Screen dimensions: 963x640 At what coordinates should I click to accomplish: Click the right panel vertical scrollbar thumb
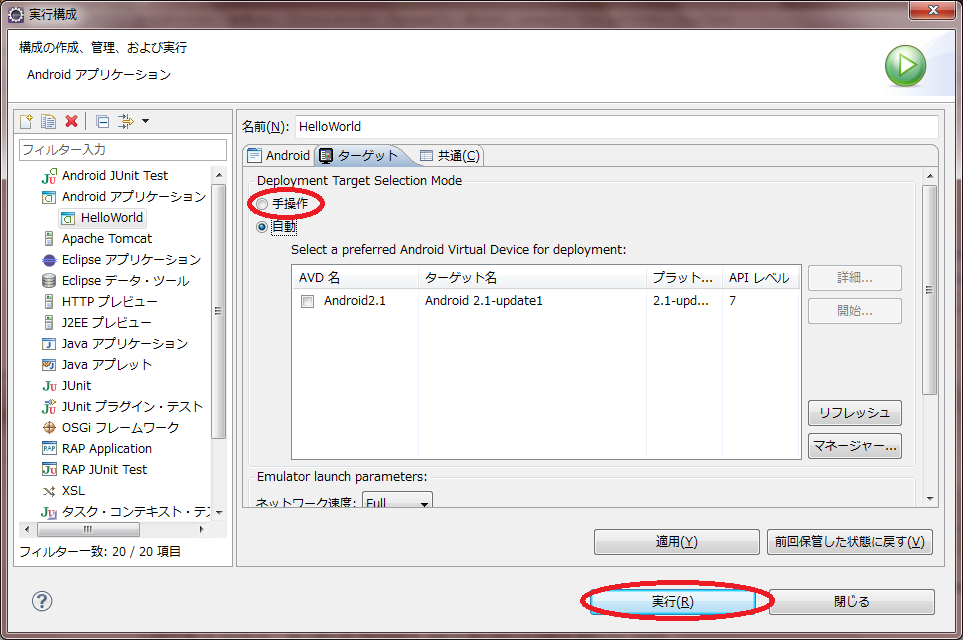(930, 290)
